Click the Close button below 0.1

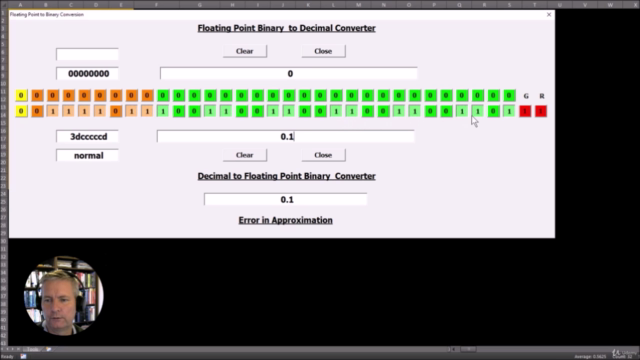pyautogui.click(x=323, y=155)
